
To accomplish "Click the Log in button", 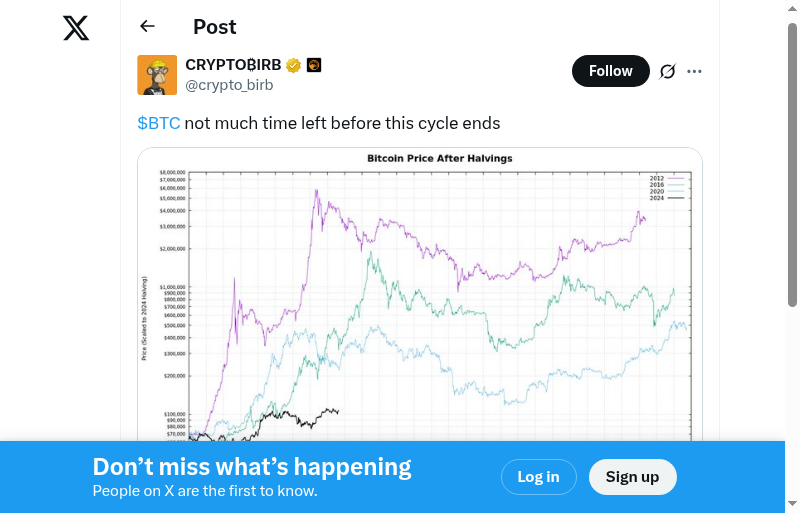I will [x=538, y=477].
